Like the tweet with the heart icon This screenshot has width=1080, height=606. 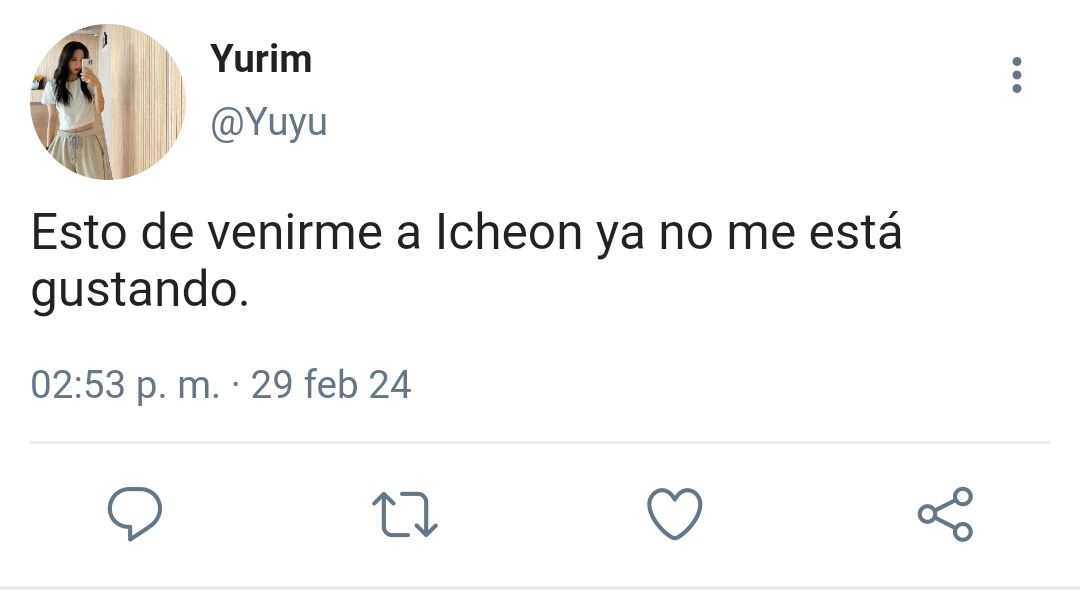(675, 514)
